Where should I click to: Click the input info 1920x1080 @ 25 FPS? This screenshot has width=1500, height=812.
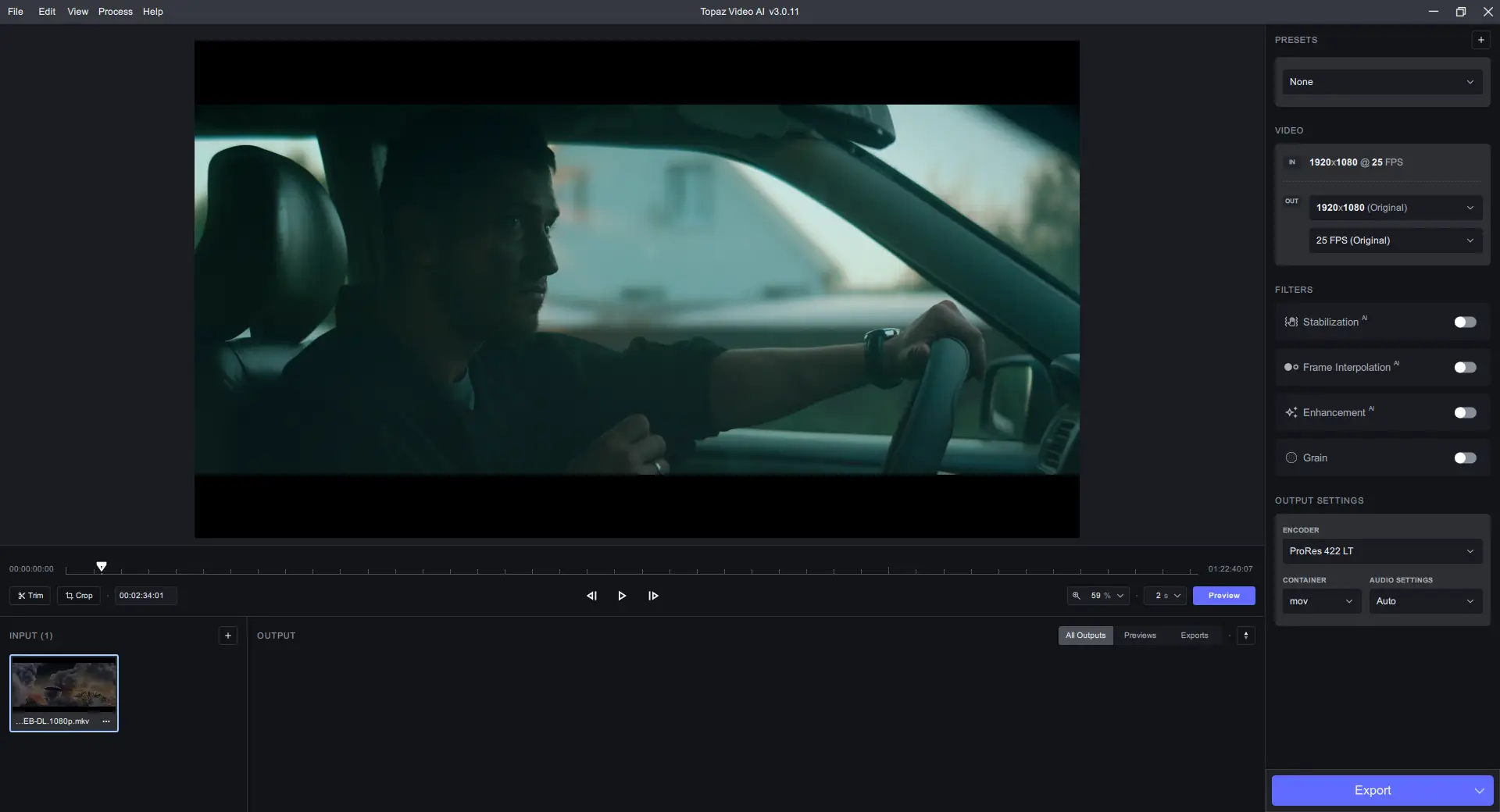1356,162
